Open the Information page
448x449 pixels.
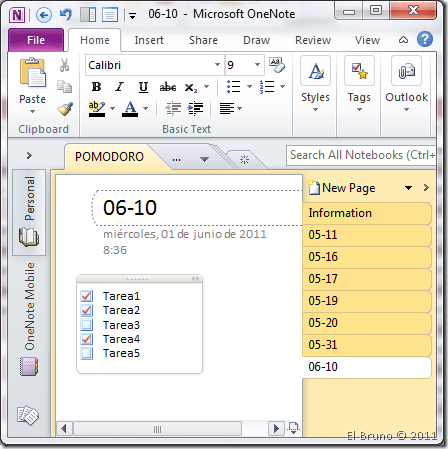367,213
